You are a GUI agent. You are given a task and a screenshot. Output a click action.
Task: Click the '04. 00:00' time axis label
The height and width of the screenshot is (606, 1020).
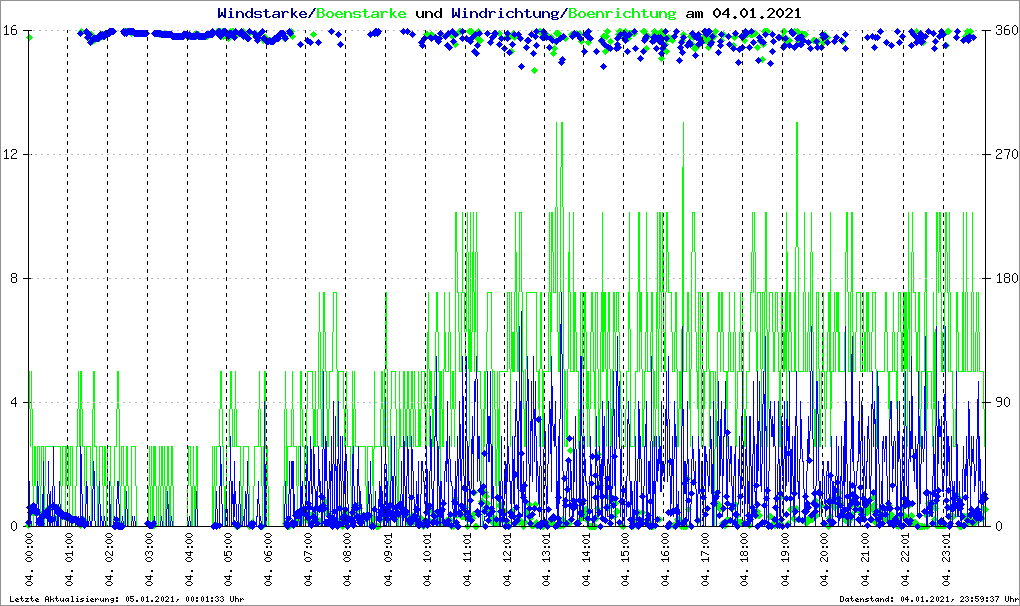click(29, 560)
